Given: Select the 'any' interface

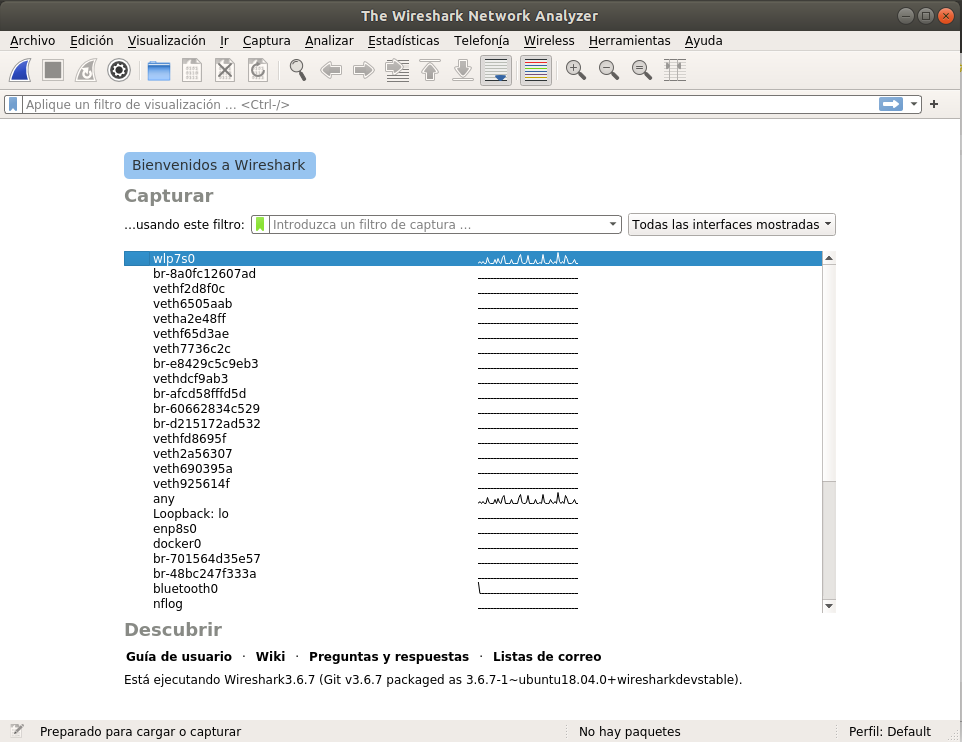Looking at the screenshot, I should pyautogui.click(x=472, y=499).
